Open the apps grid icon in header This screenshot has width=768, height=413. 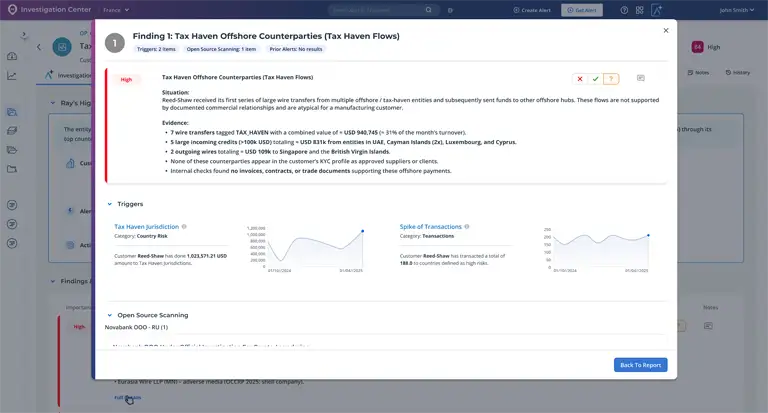point(640,10)
